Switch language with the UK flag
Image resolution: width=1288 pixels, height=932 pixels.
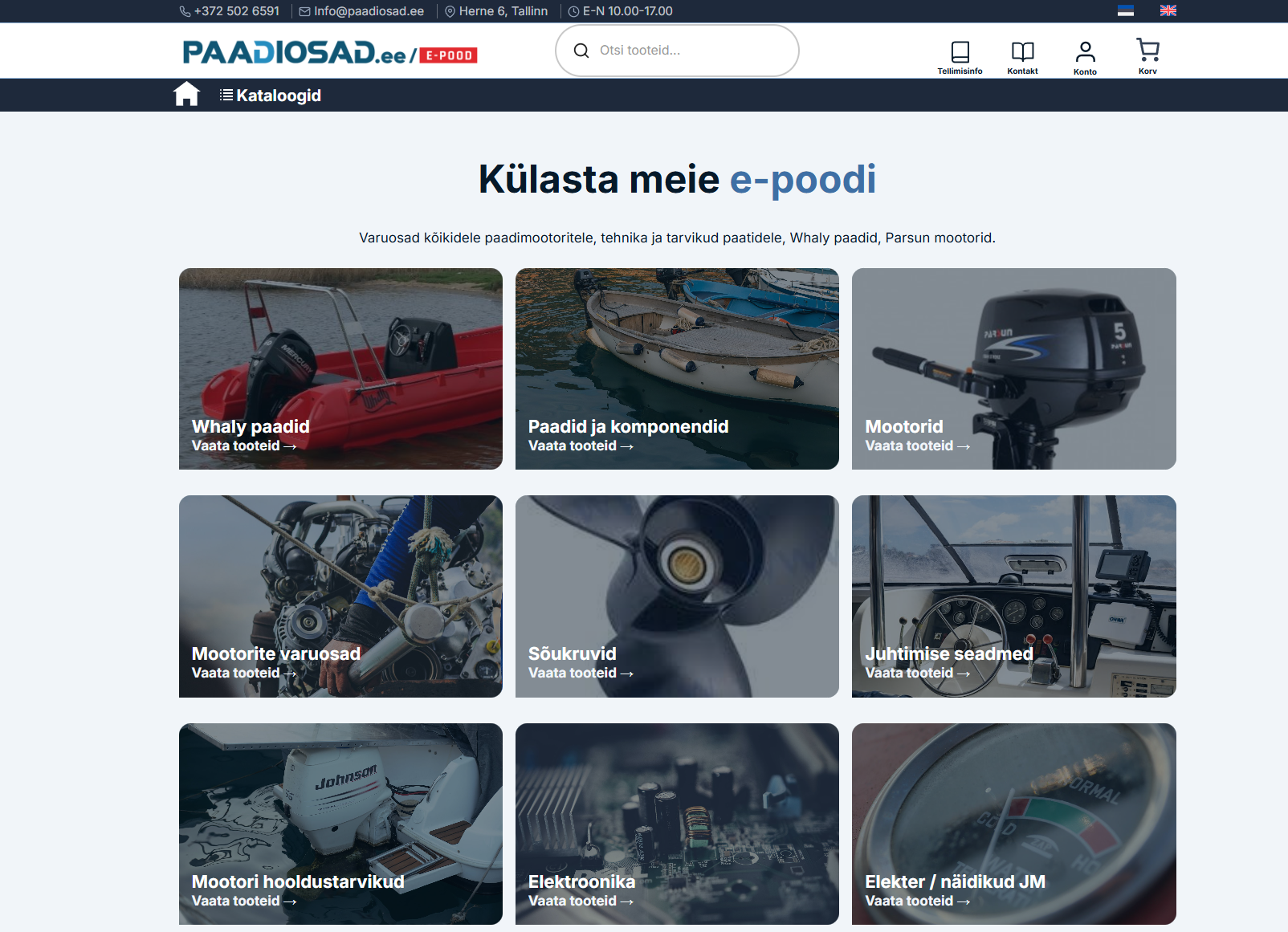[x=1168, y=10]
